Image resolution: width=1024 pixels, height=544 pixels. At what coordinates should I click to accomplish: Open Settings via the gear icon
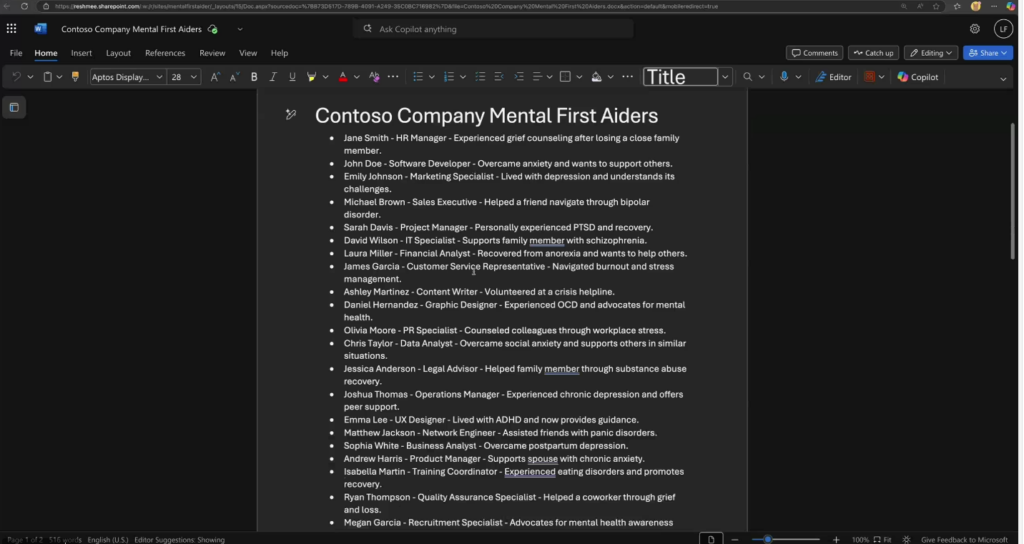(974, 29)
